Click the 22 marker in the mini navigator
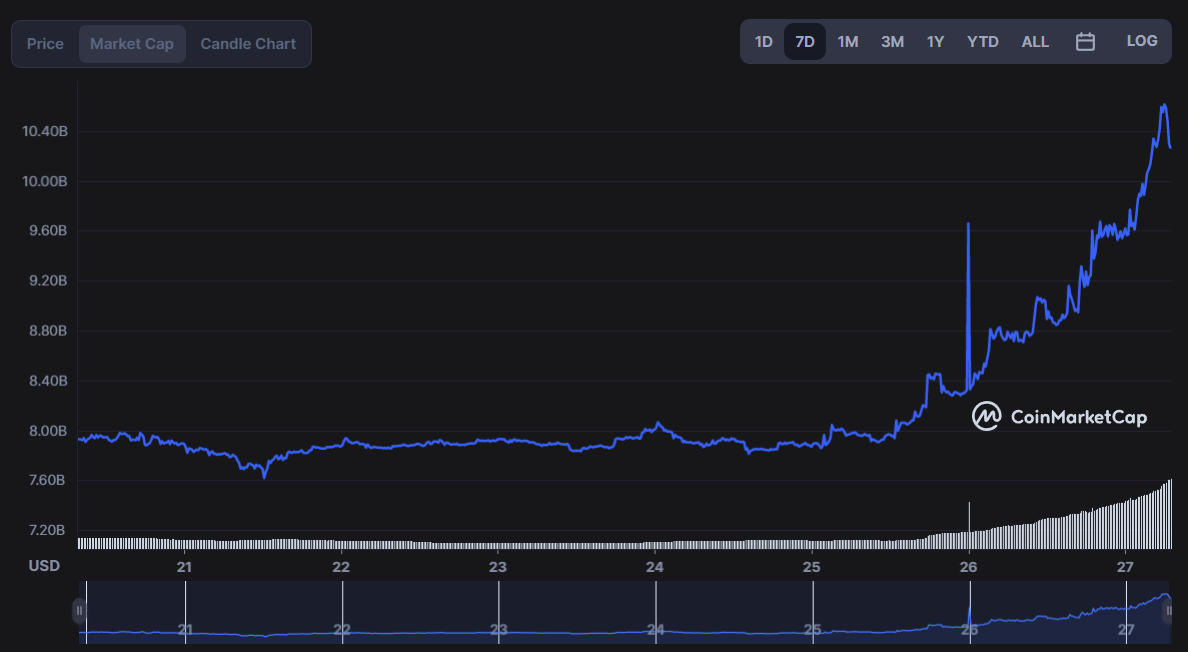This screenshot has height=652, width=1188. pyautogui.click(x=342, y=629)
